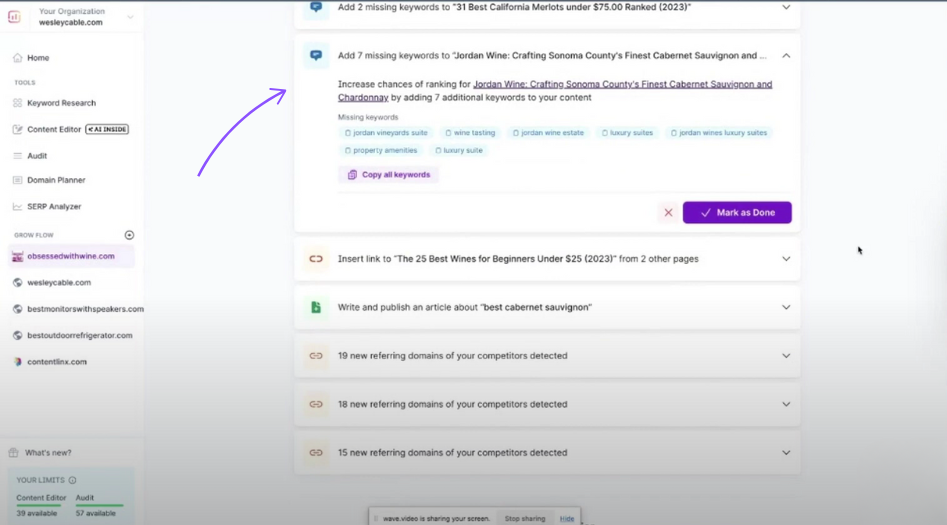This screenshot has width=947, height=525.
Task: Click Copy all keywords button
Action: 388,175
